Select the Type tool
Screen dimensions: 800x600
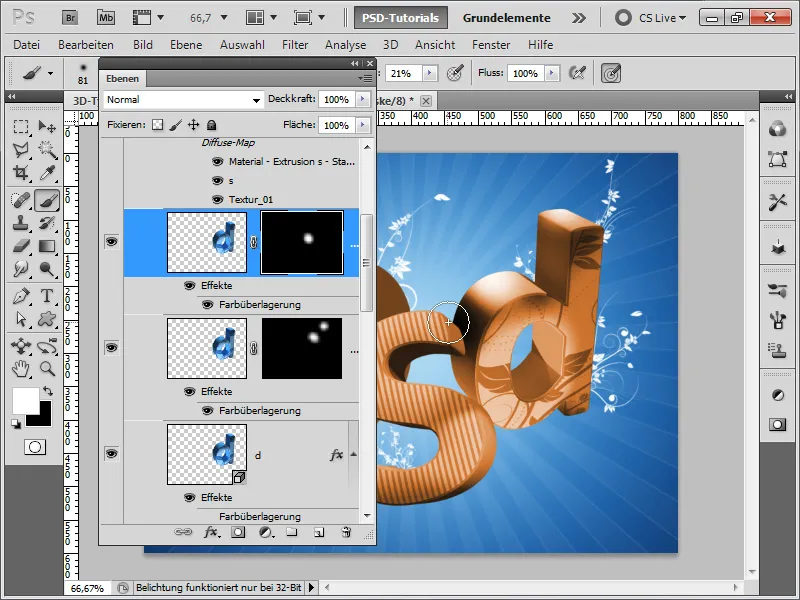[x=47, y=296]
